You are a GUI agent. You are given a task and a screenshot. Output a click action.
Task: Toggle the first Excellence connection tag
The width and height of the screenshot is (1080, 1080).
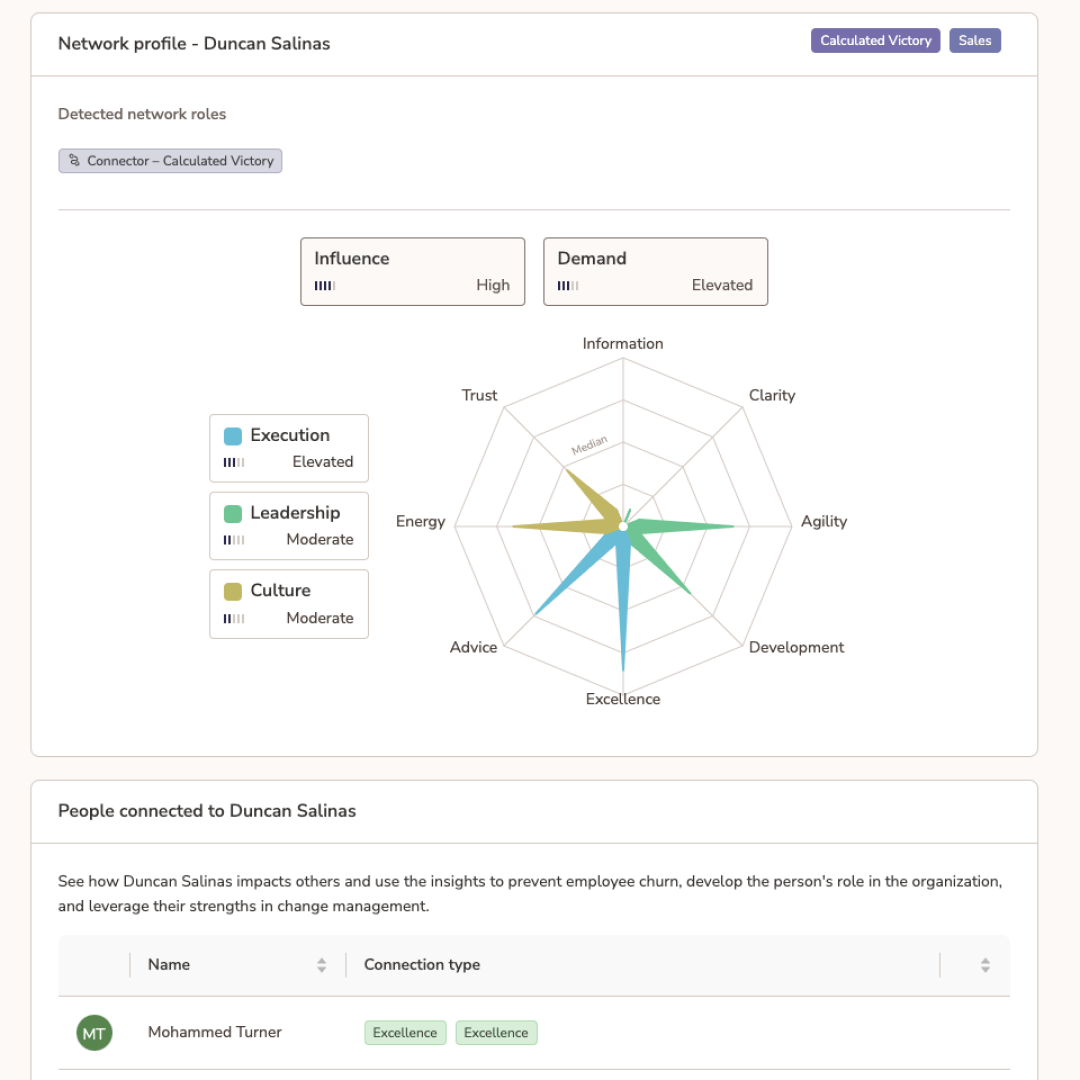[x=405, y=1032]
